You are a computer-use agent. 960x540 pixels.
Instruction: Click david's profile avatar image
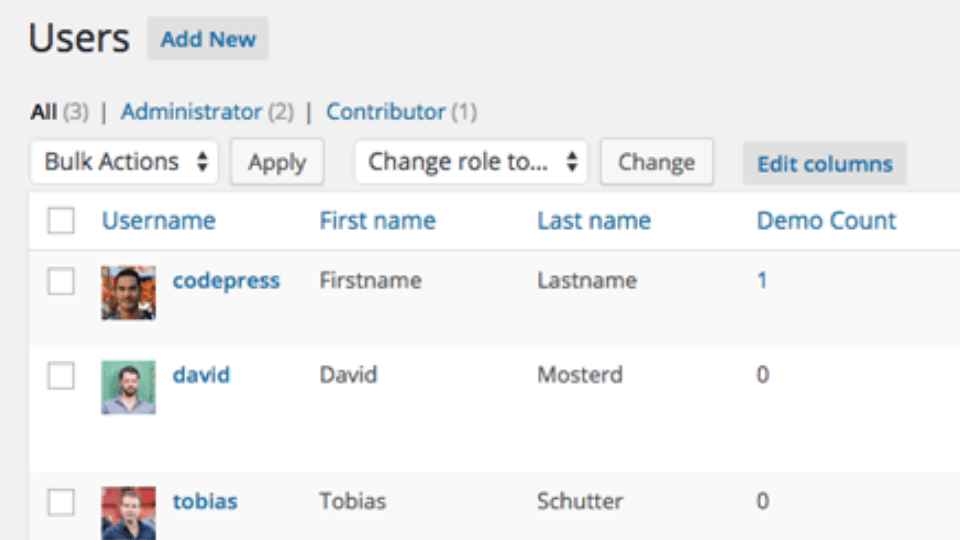click(129, 388)
